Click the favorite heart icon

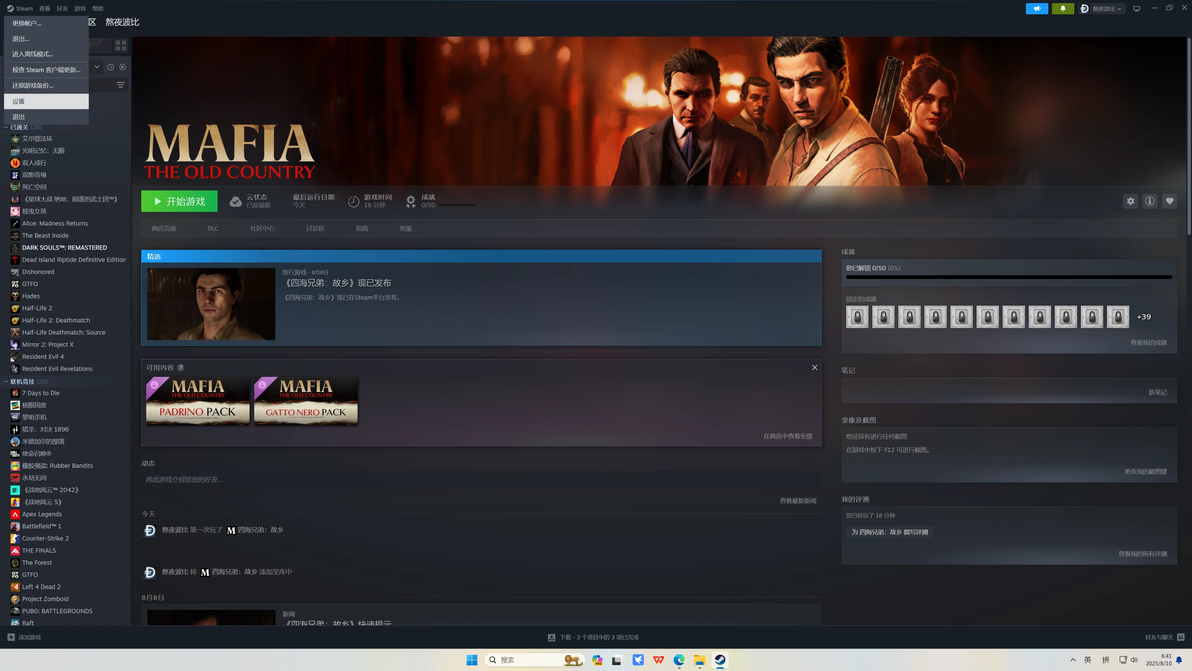[1169, 201]
